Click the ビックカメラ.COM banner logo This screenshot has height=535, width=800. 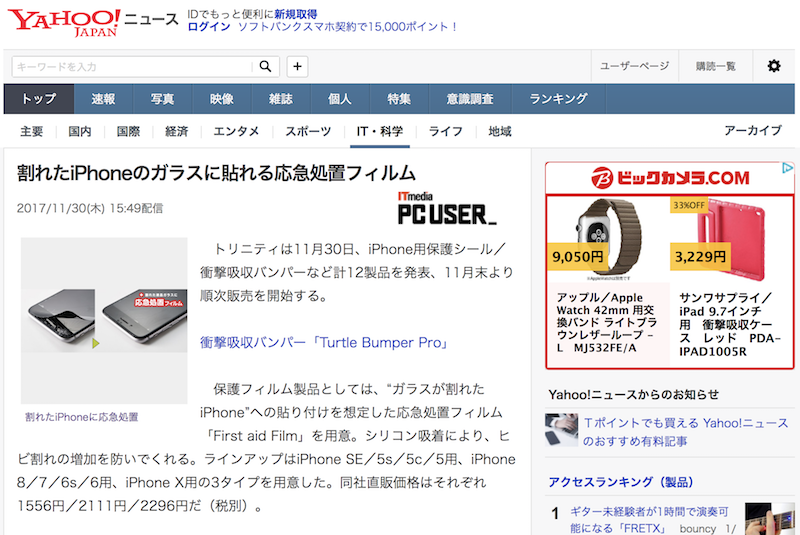coord(670,178)
